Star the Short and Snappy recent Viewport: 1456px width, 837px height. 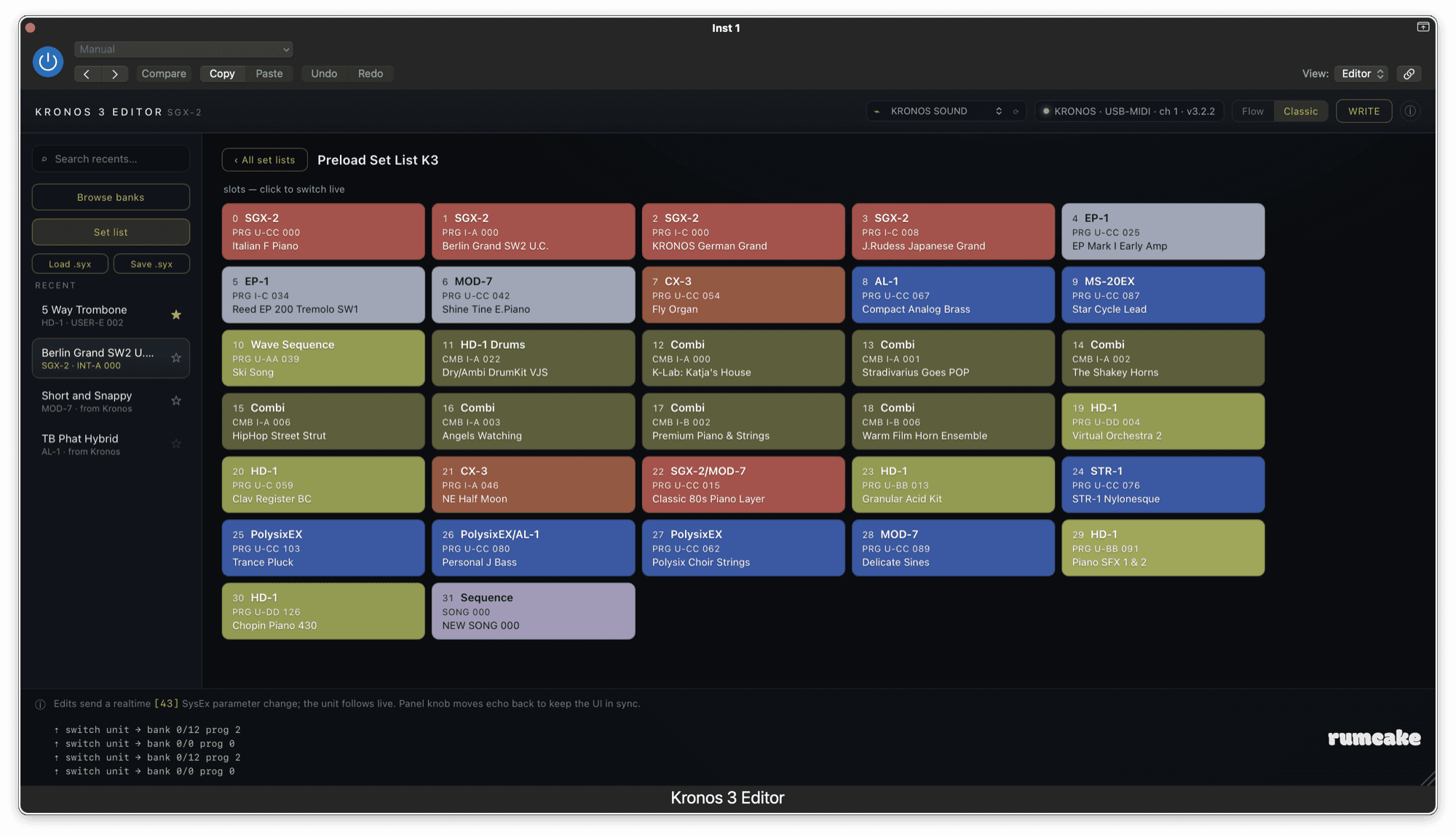[x=176, y=401]
